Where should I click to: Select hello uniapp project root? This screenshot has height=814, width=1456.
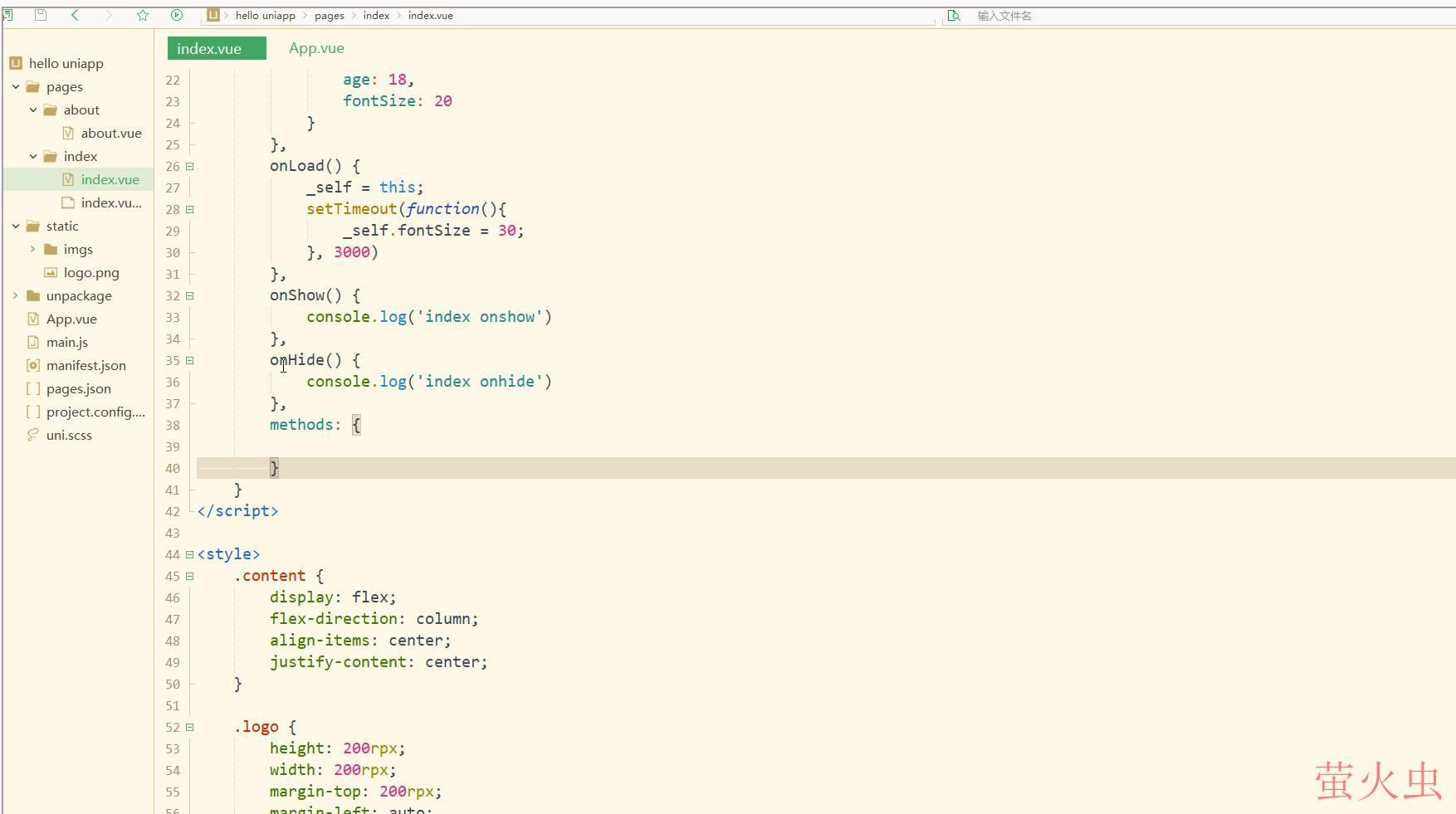tap(66, 63)
